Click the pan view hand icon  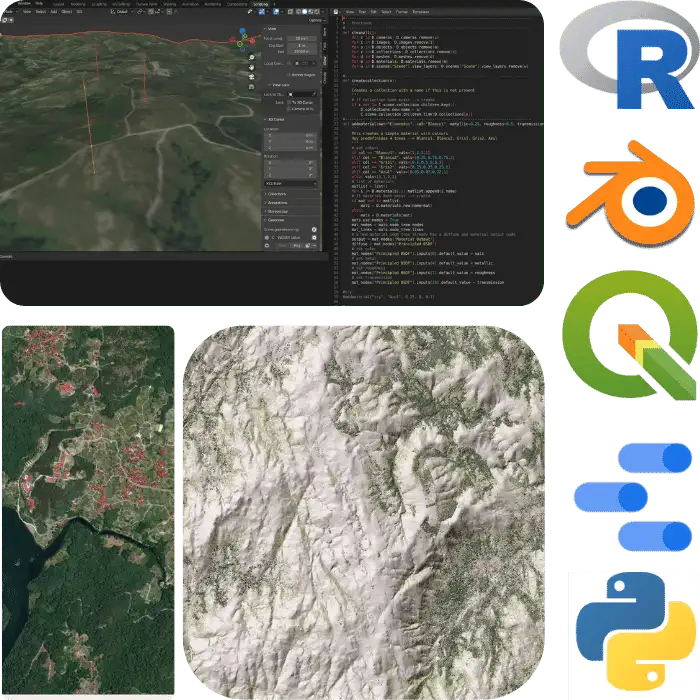click(x=251, y=67)
